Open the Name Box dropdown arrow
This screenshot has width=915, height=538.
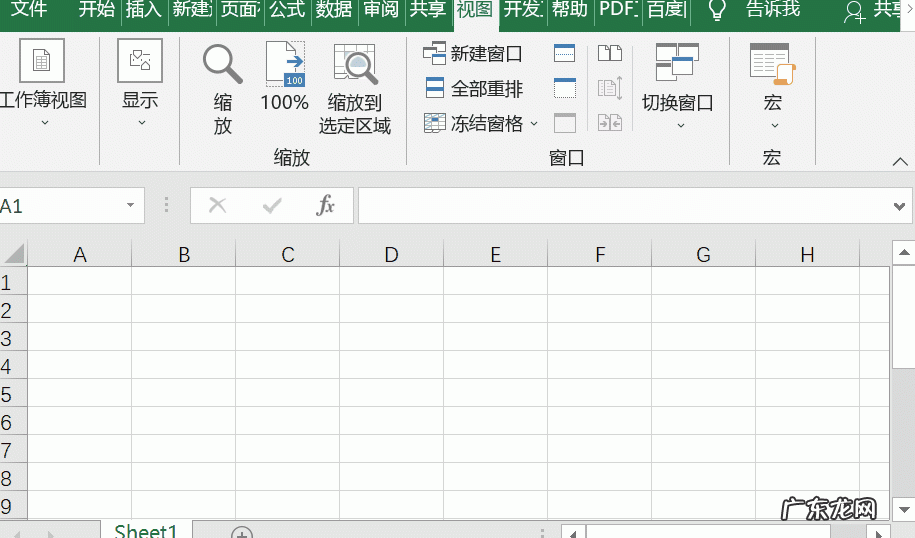click(x=130, y=206)
